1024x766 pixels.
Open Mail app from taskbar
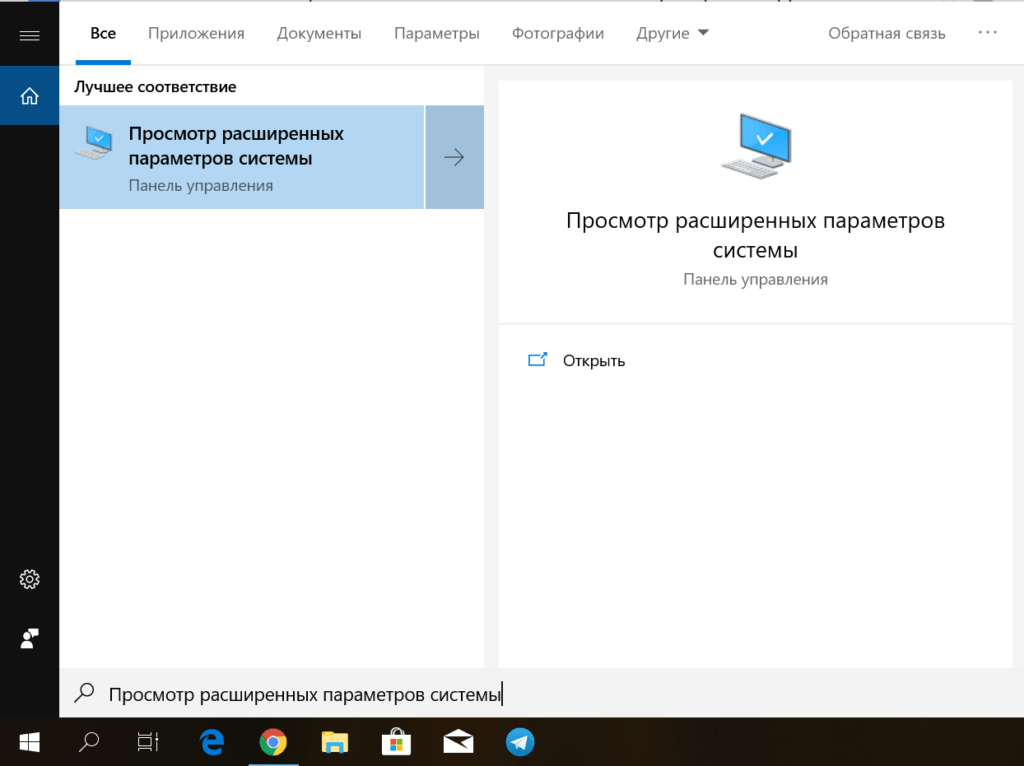click(458, 742)
